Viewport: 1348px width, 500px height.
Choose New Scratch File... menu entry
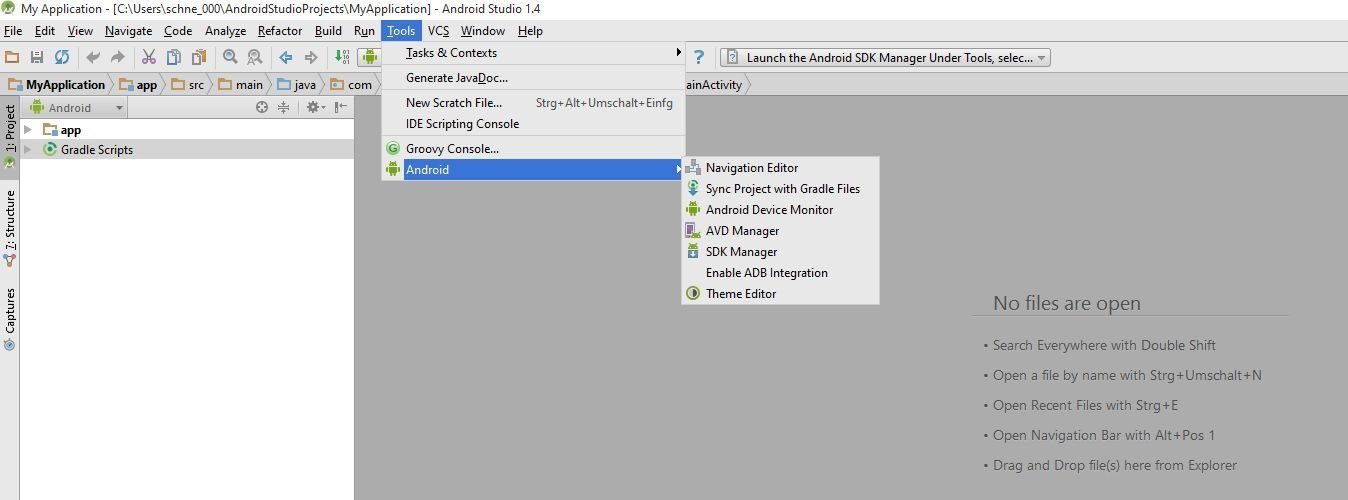[533, 103]
